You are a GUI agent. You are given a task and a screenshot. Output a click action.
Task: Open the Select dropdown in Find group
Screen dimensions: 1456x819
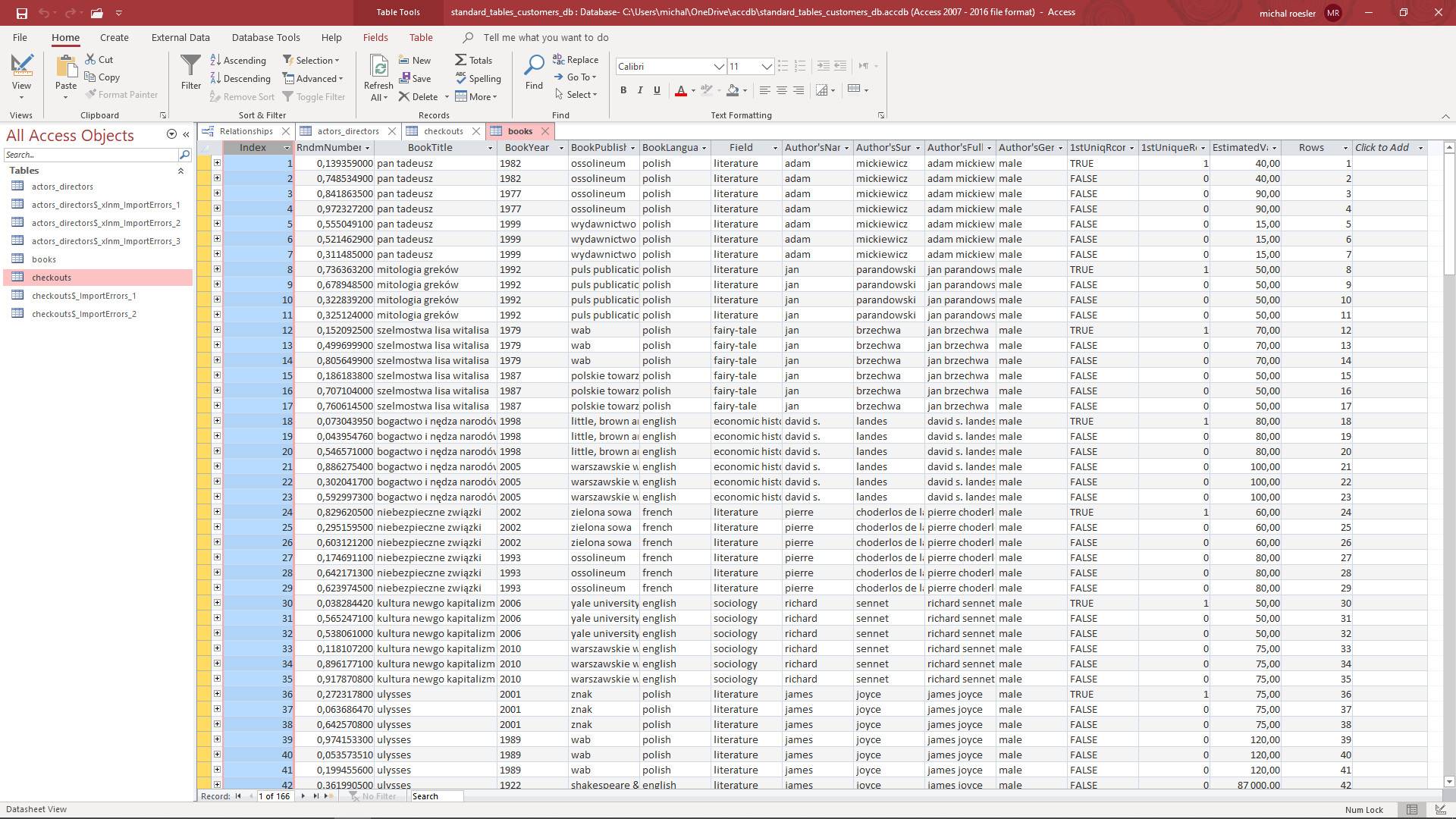click(576, 94)
